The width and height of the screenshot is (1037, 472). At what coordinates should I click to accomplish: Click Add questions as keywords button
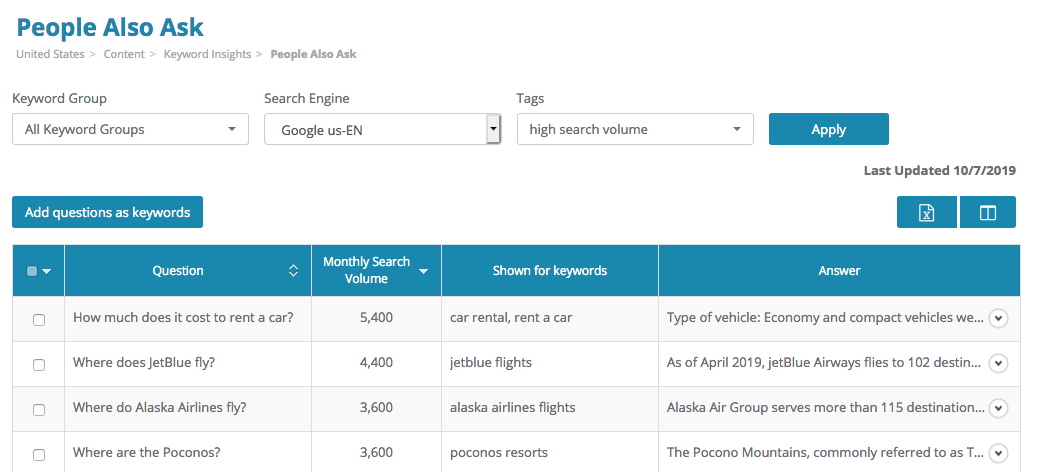click(107, 212)
